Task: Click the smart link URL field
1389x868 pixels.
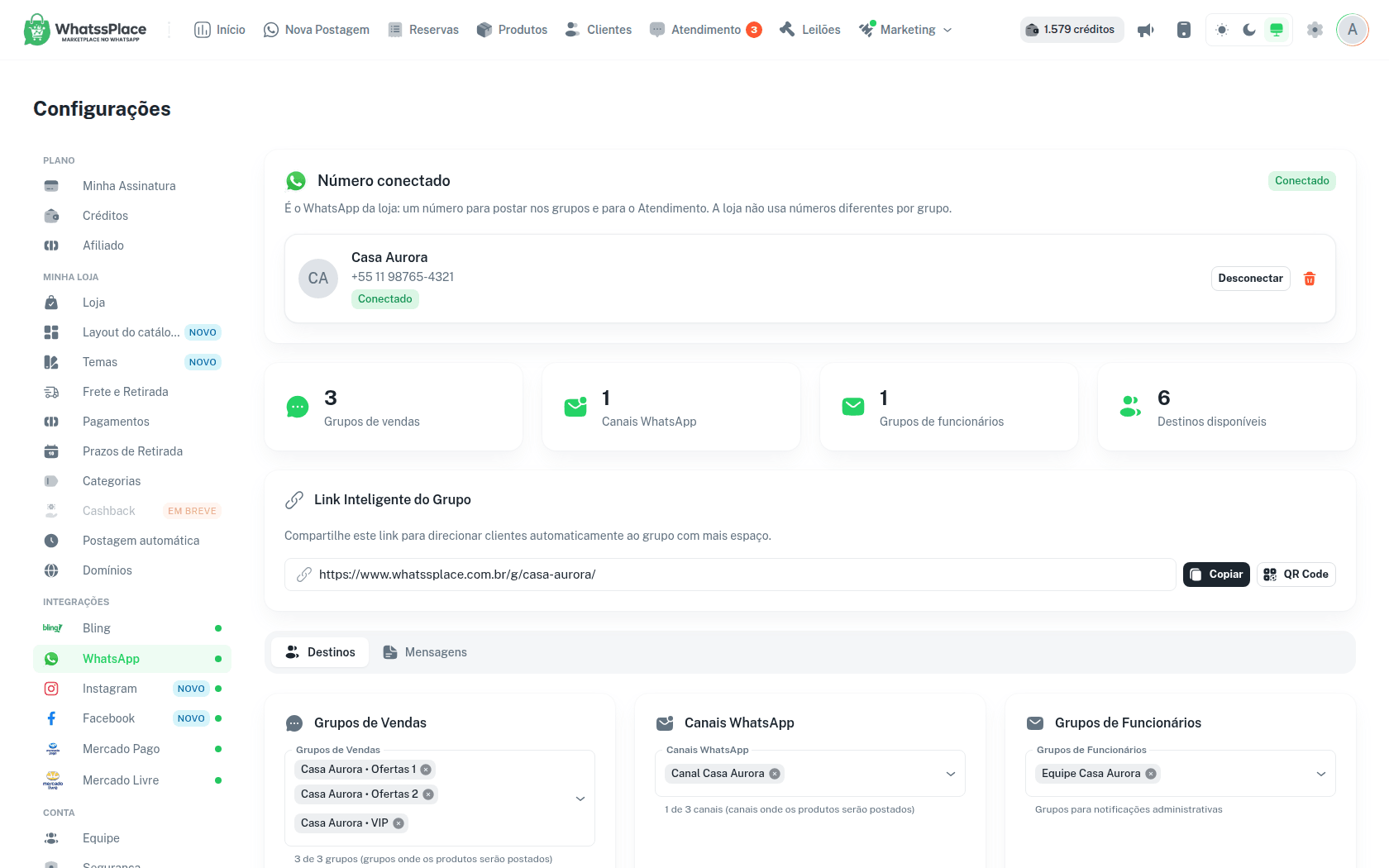Action: [730, 575]
